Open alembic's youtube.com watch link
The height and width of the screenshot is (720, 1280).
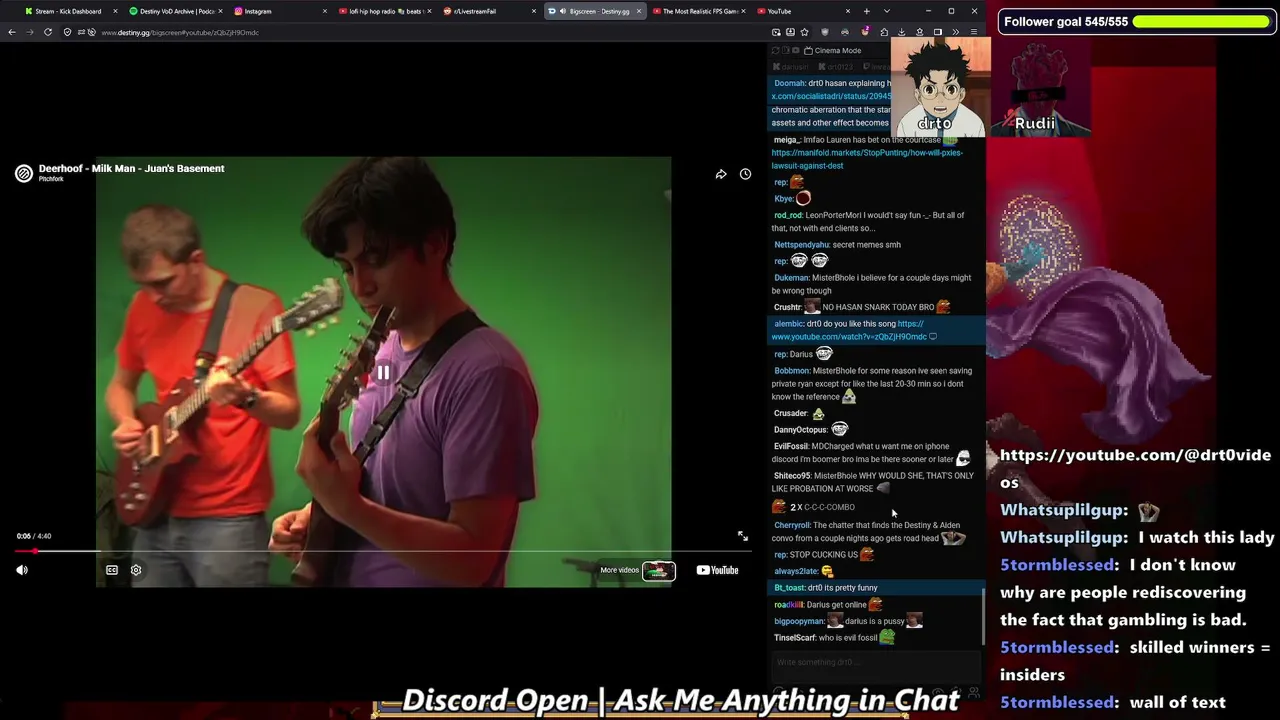(x=851, y=330)
